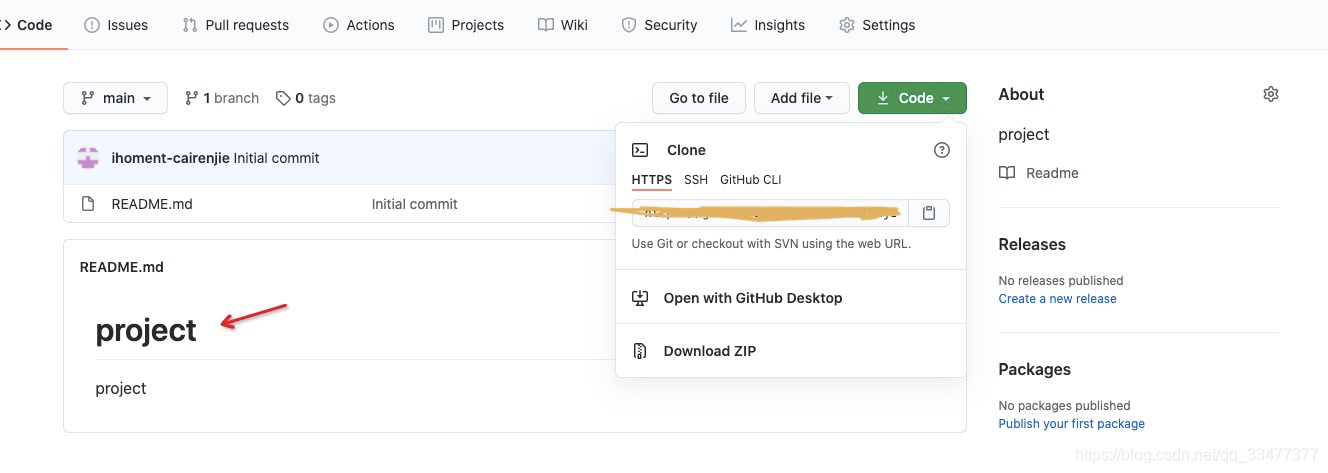Open Initial commit message in README.md row

point(415,204)
